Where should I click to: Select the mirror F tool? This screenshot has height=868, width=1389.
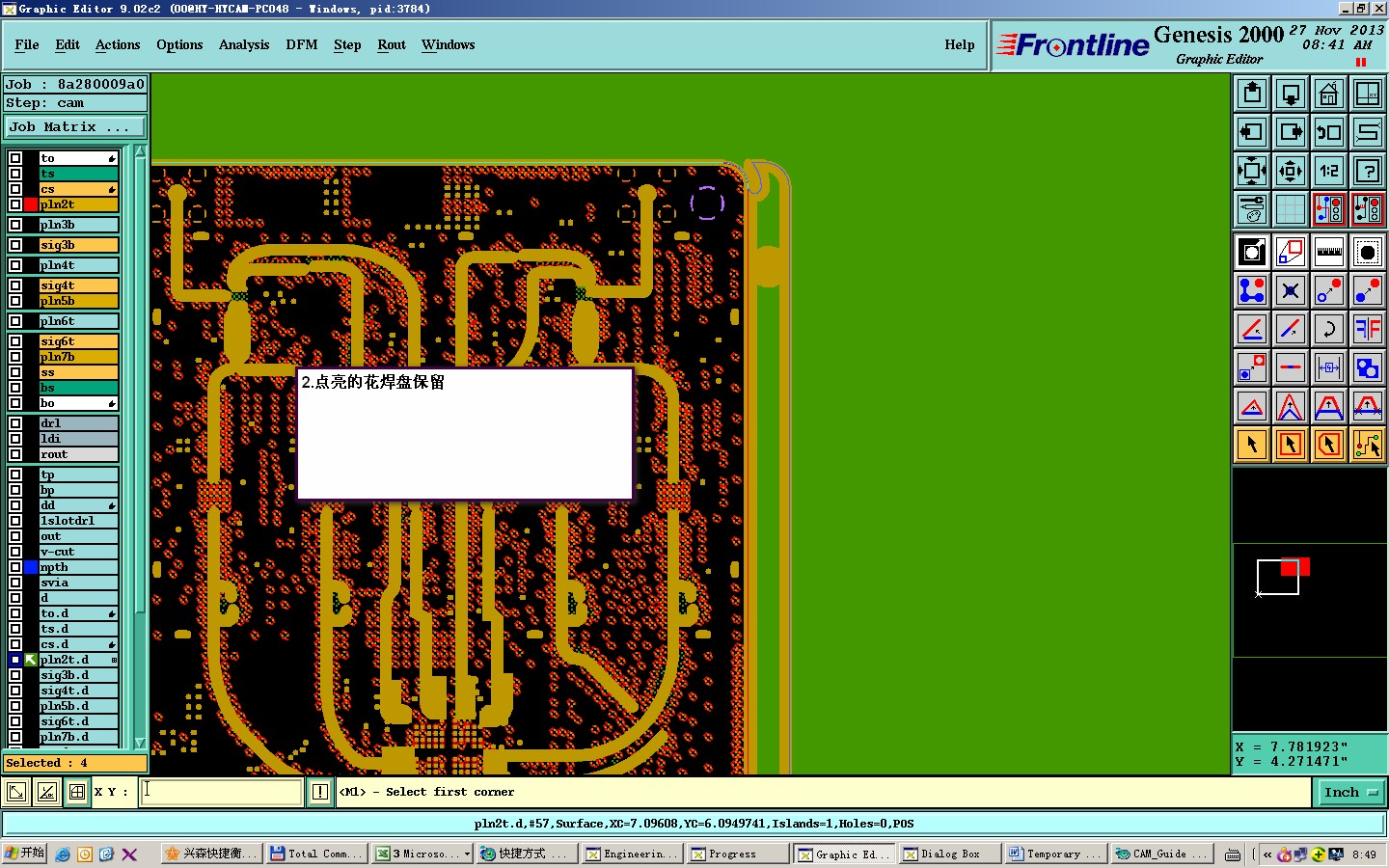pos(1368,329)
